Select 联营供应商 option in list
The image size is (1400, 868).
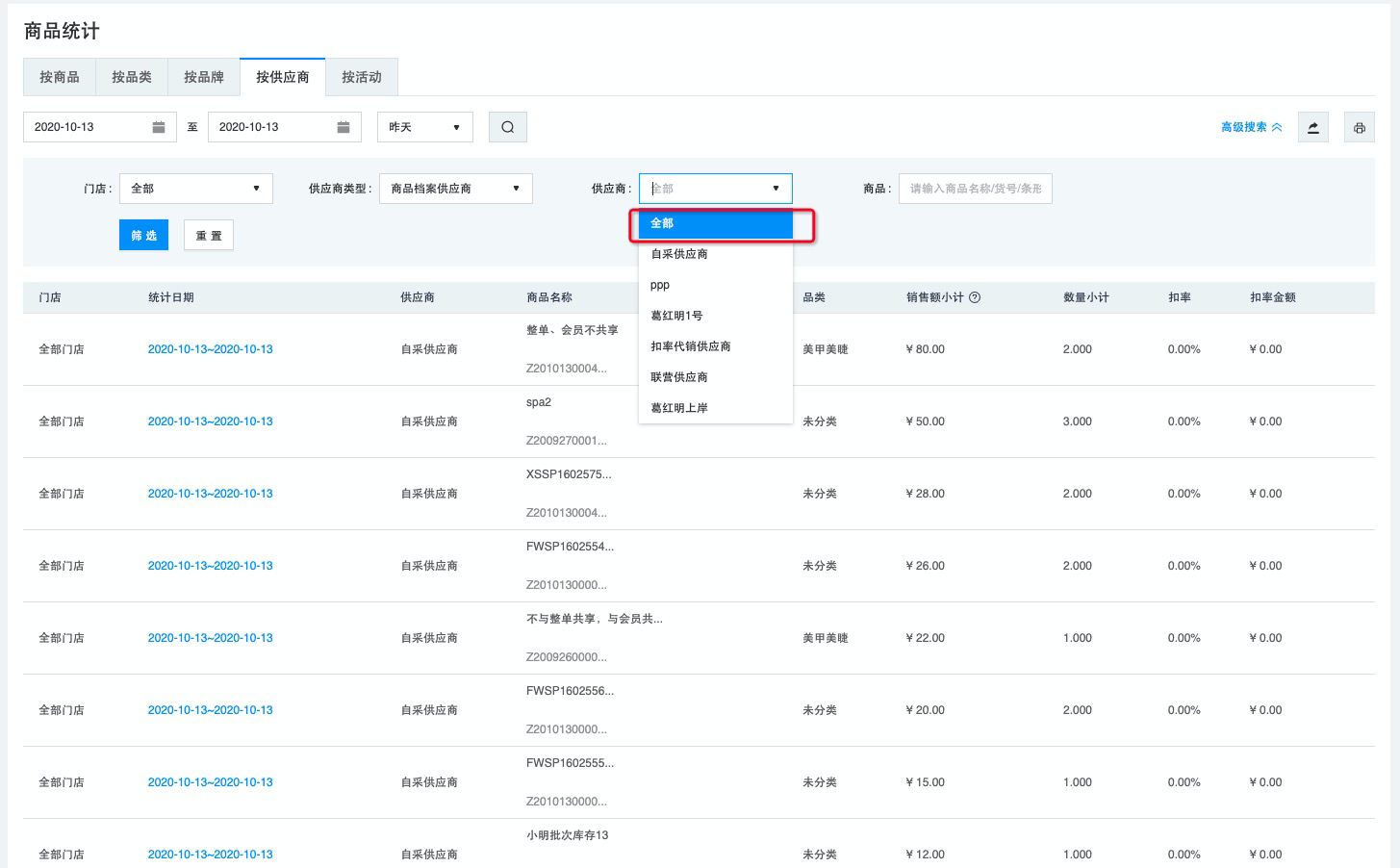click(x=679, y=377)
